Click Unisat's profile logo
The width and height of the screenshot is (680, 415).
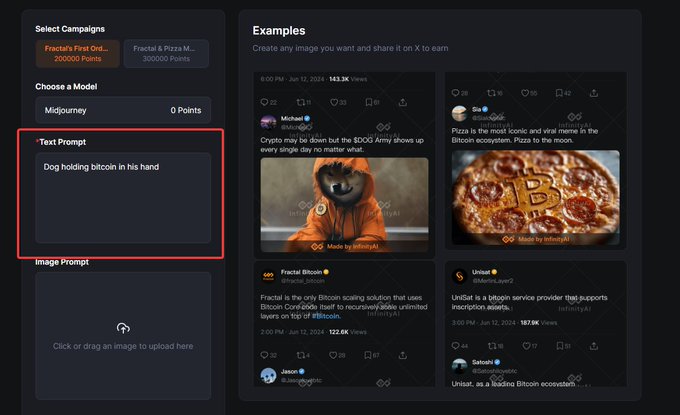[x=459, y=276]
